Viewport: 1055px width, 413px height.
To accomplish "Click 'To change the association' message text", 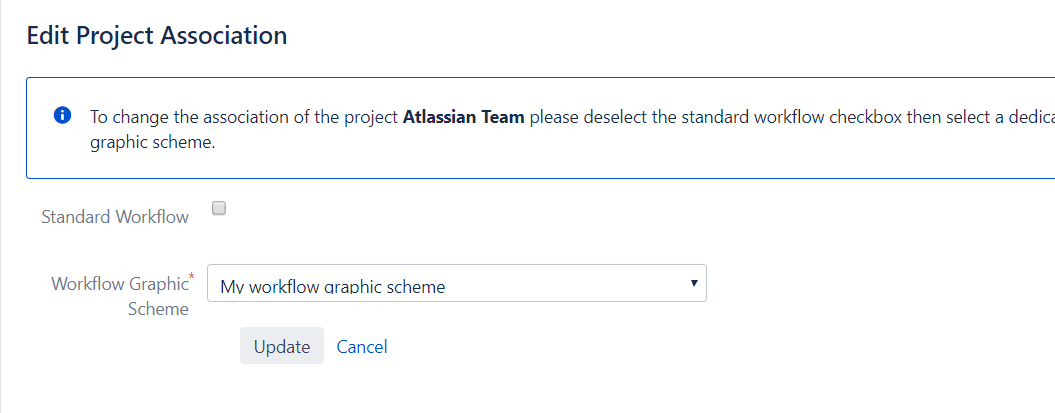I will point(180,116).
